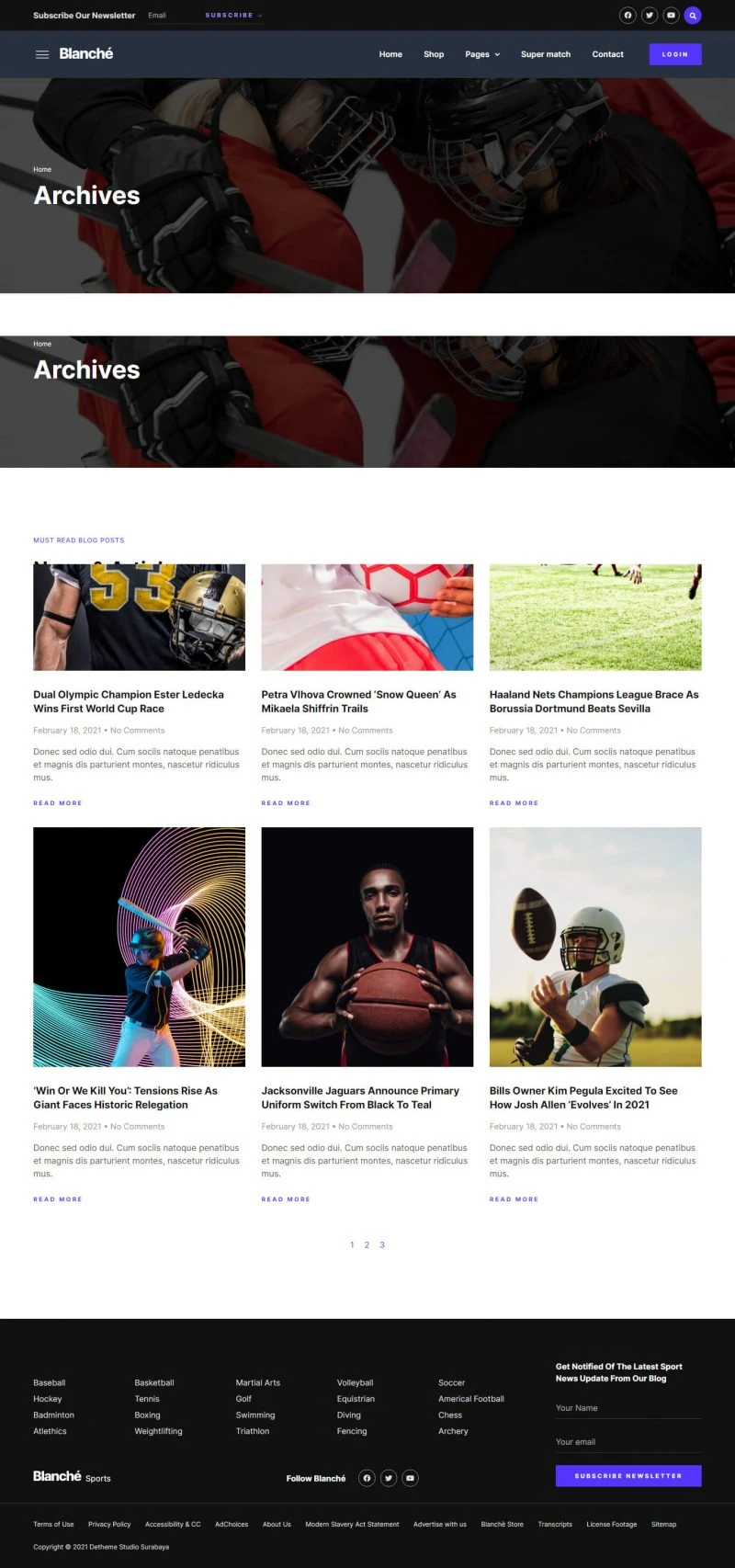Click the Facebook icon in the top bar
The image size is (735, 1568).
point(628,16)
